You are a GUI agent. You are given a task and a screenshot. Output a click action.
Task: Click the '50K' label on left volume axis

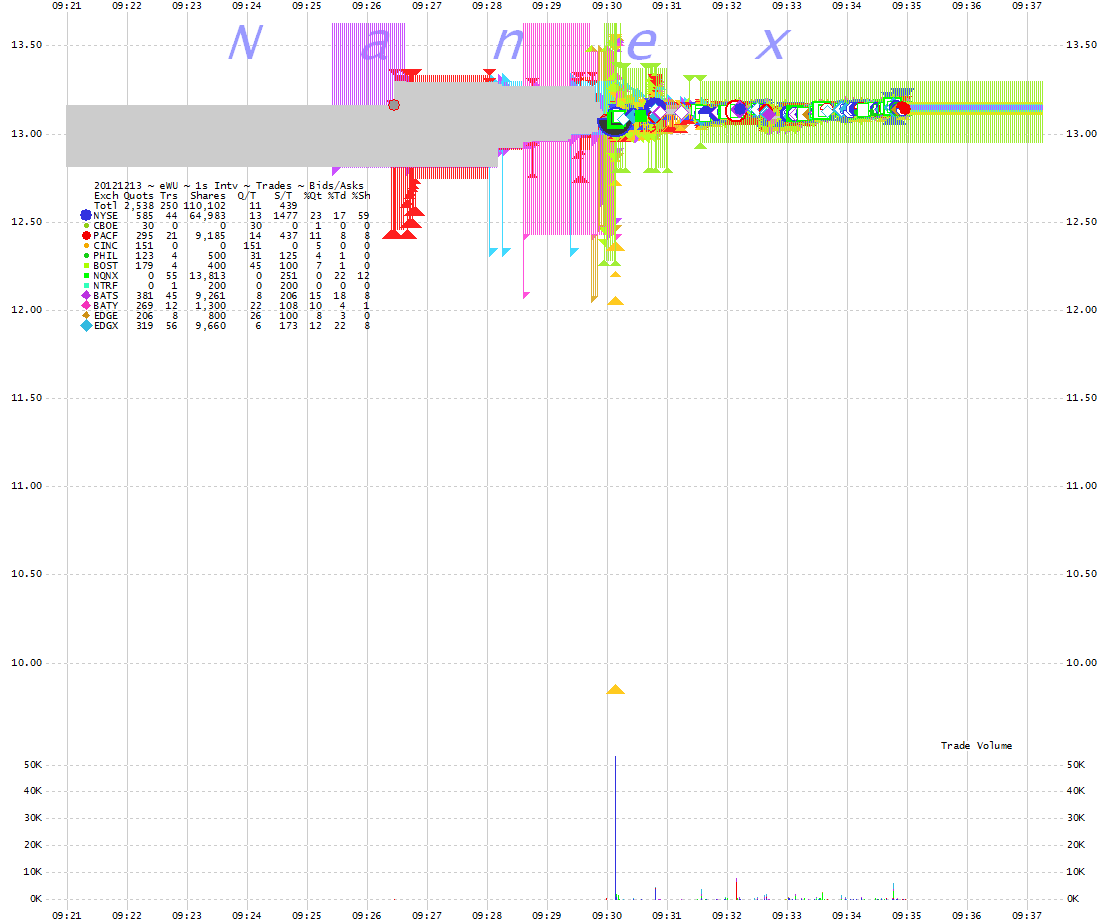33,764
